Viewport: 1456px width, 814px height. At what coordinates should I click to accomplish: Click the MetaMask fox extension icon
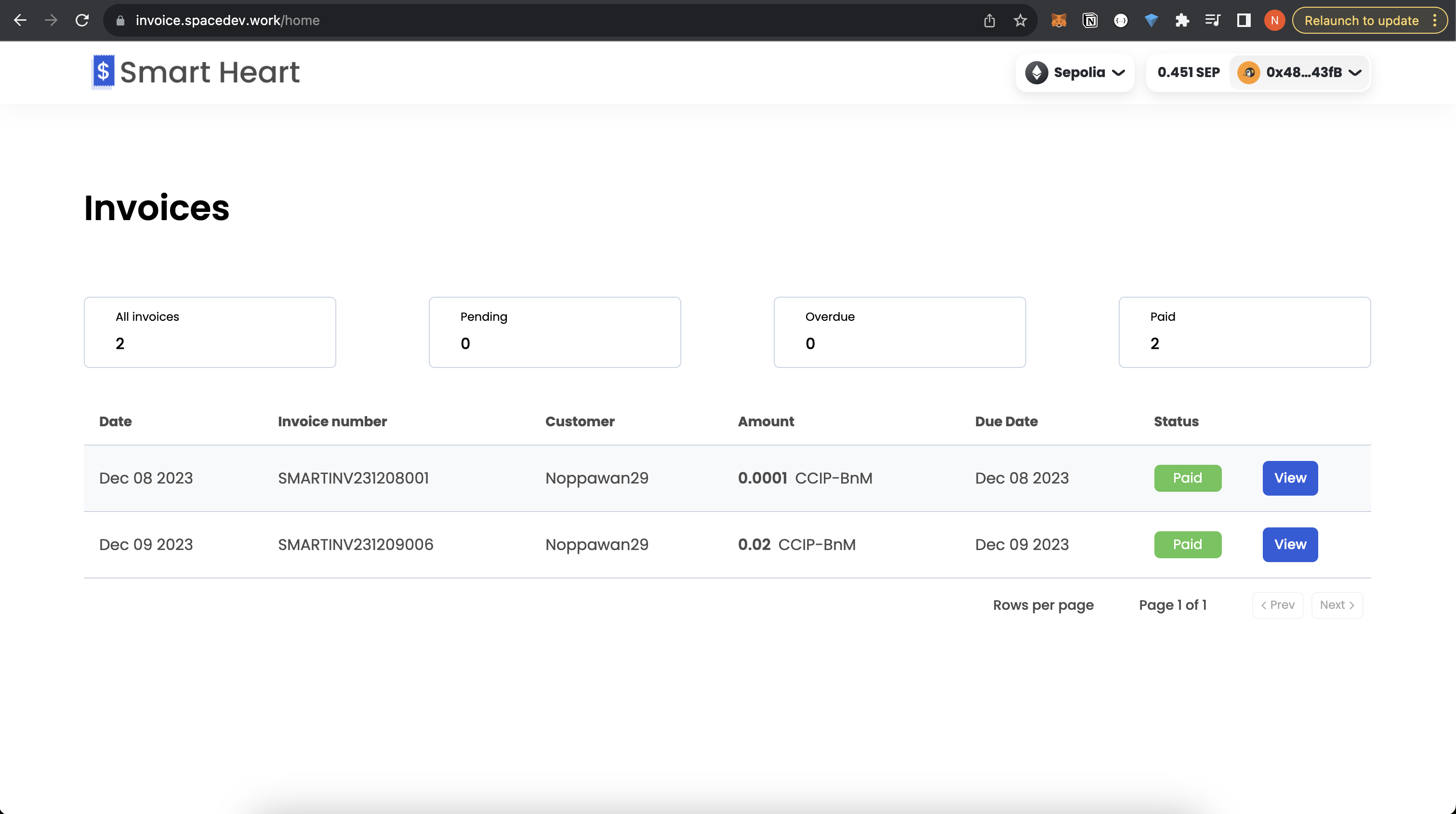(x=1059, y=21)
